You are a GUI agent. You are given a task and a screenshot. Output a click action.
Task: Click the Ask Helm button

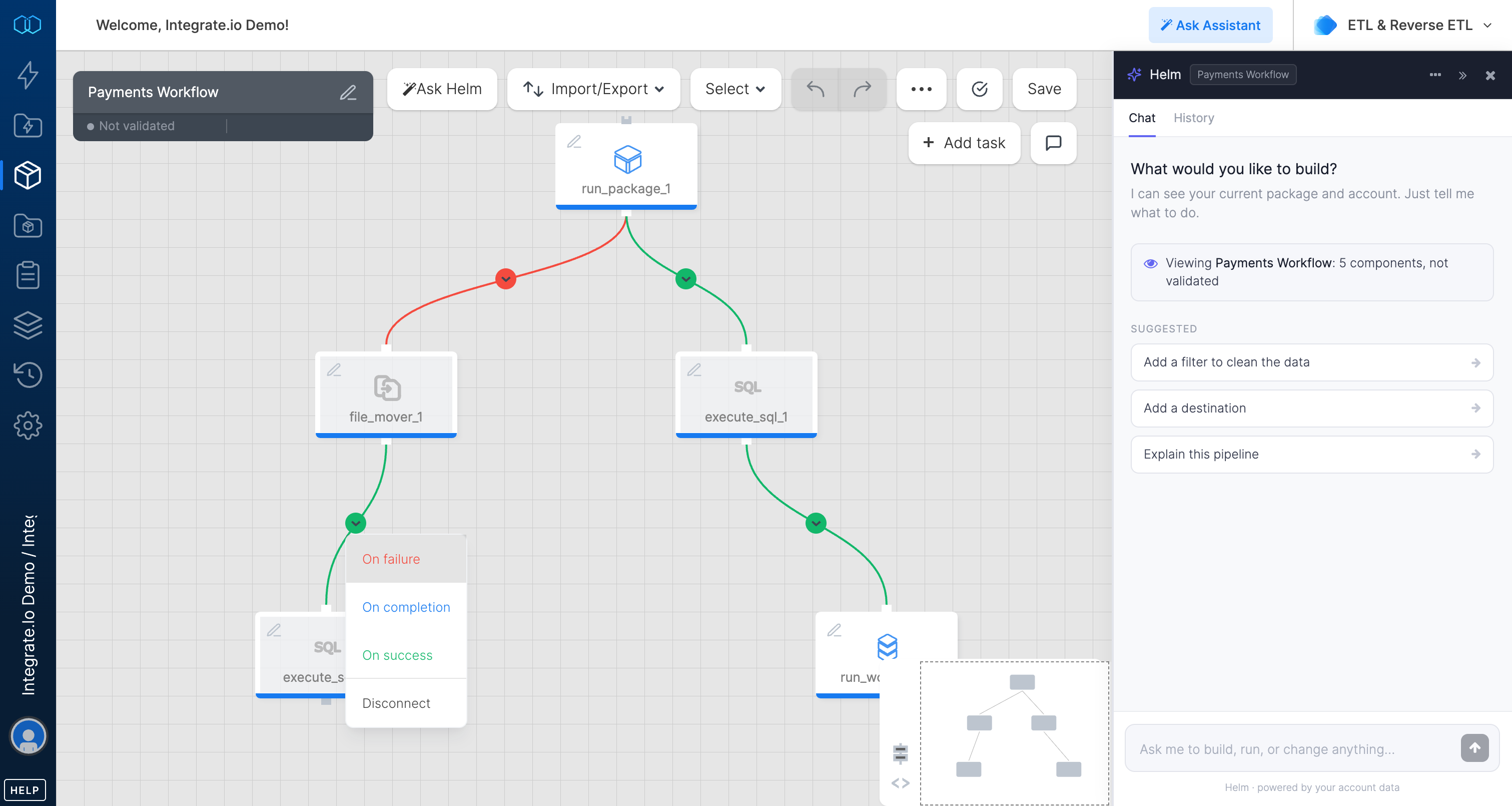[x=442, y=89]
